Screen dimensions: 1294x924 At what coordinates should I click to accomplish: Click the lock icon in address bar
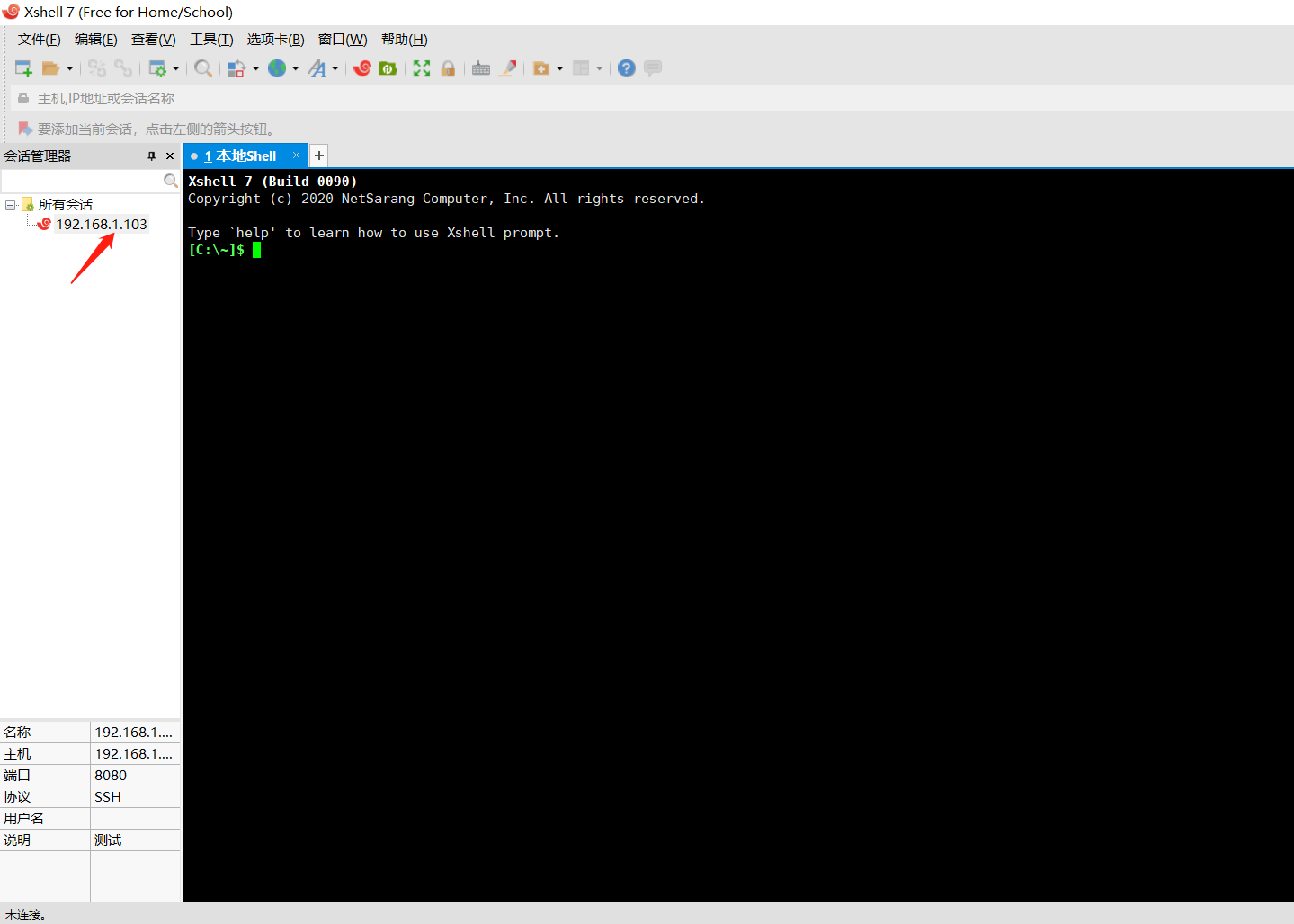(23, 98)
